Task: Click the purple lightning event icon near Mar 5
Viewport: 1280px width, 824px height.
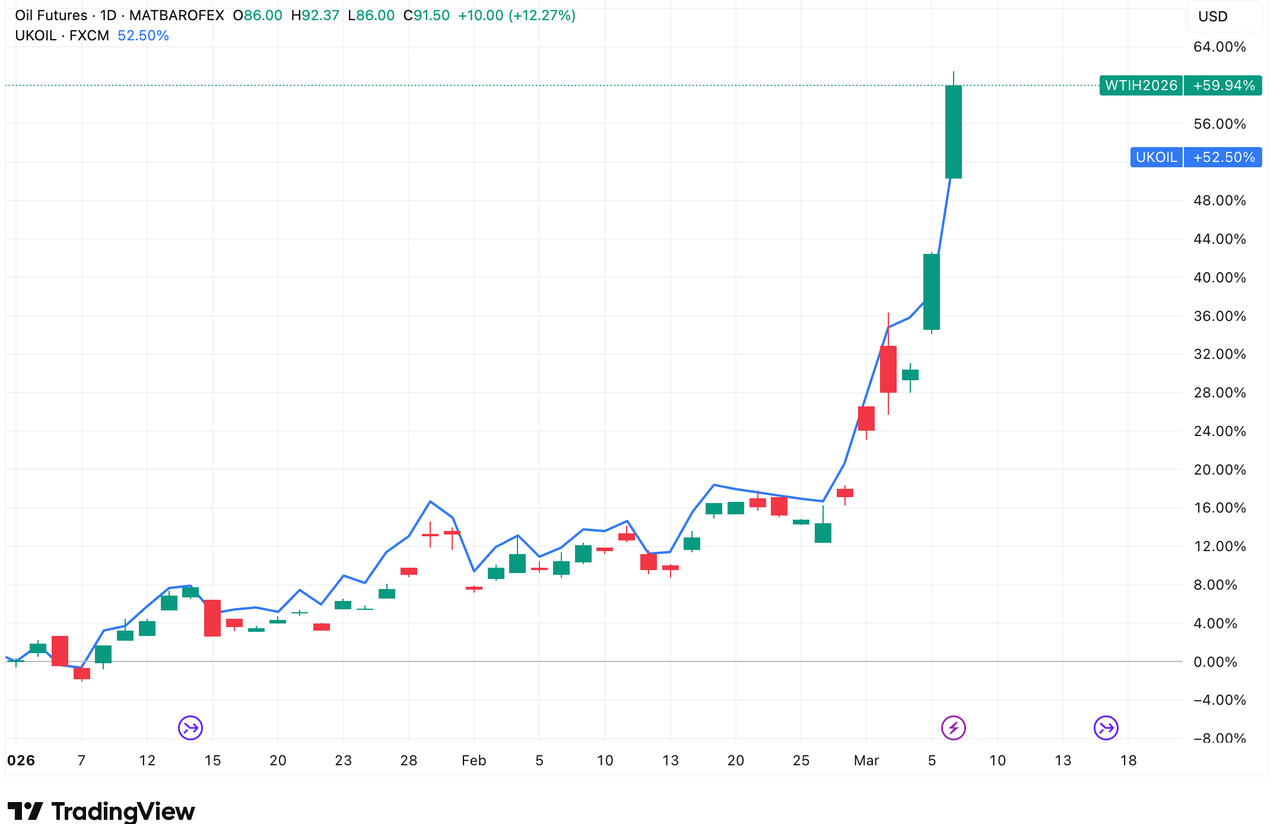Action: [954, 727]
